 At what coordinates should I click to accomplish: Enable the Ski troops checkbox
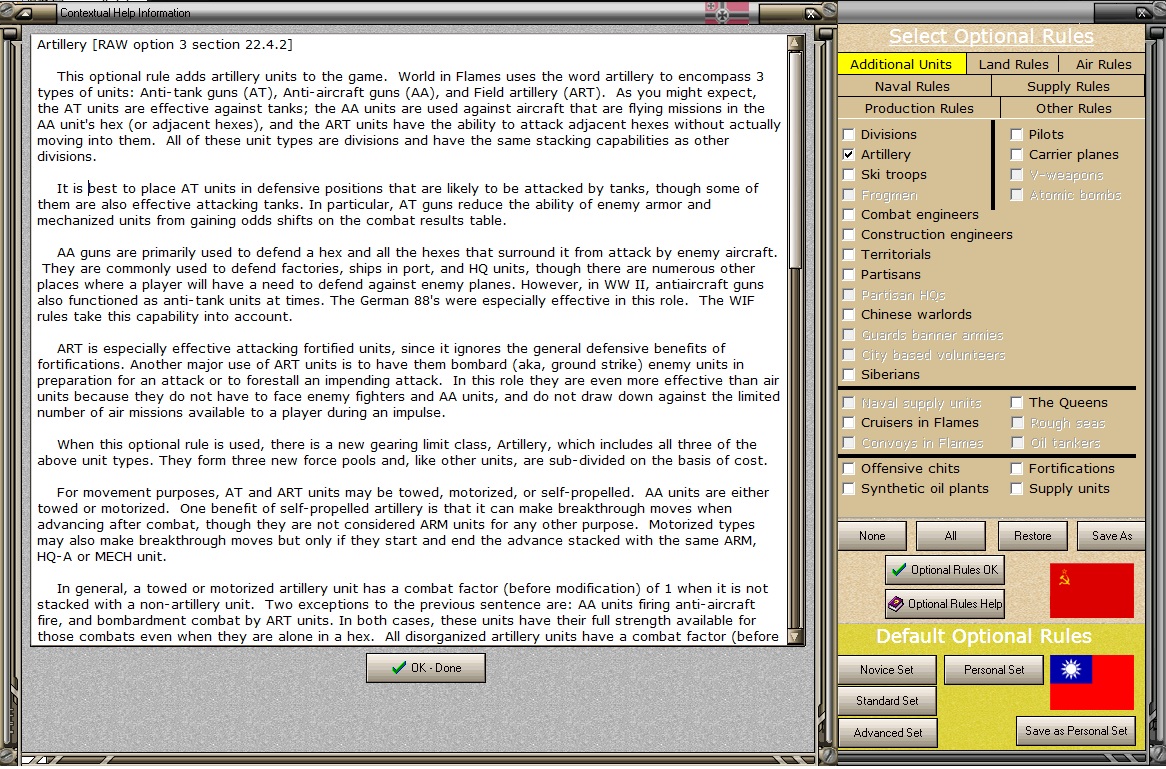[848, 175]
